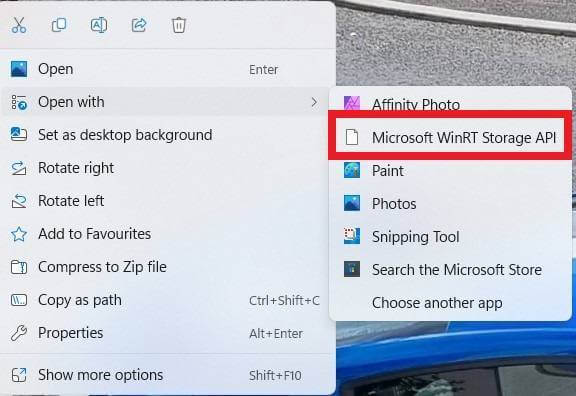Select Rotate right
The image size is (576, 396).
(168, 168)
